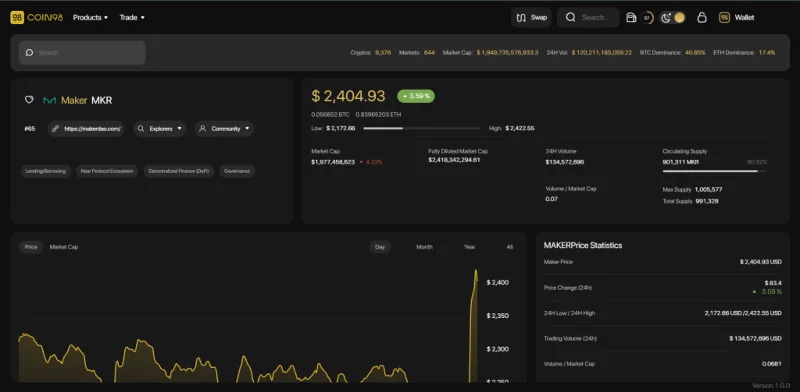Click the gas station icon in header
The height and width of the screenshot is (392, 800).
point(631,18)
